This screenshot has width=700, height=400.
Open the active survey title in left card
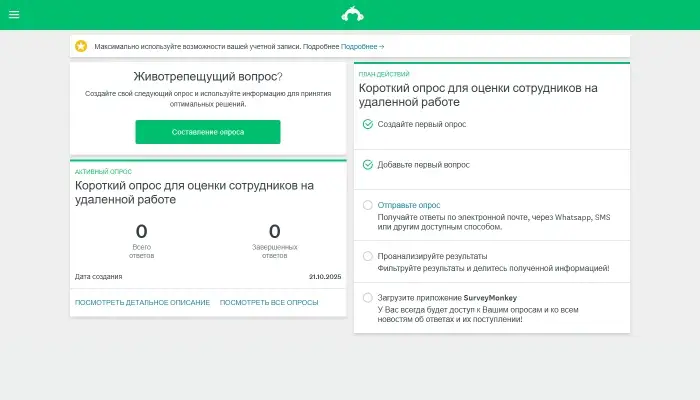click(x=194, y=192)
